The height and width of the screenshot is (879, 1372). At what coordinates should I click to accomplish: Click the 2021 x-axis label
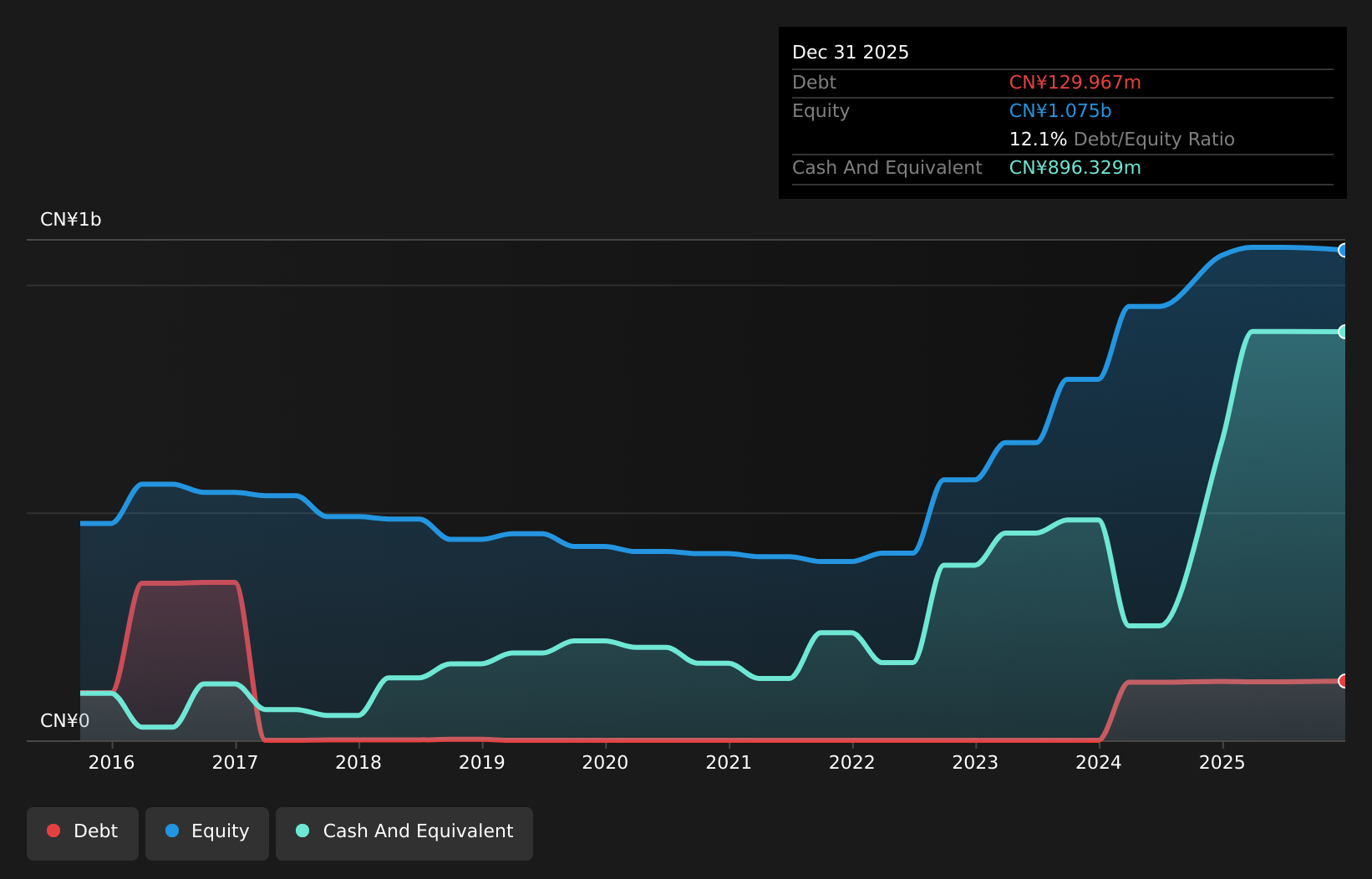[x=729, y=762]
